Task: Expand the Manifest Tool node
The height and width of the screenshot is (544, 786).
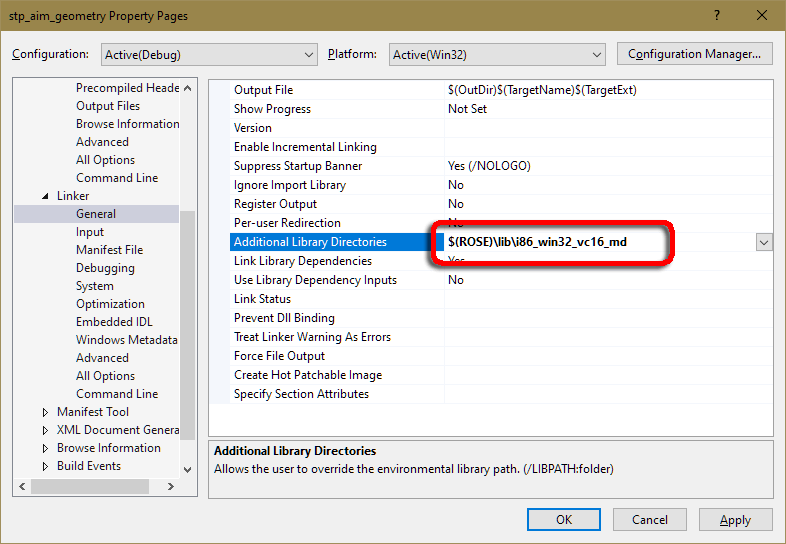Action: click(x=45, y=412)
